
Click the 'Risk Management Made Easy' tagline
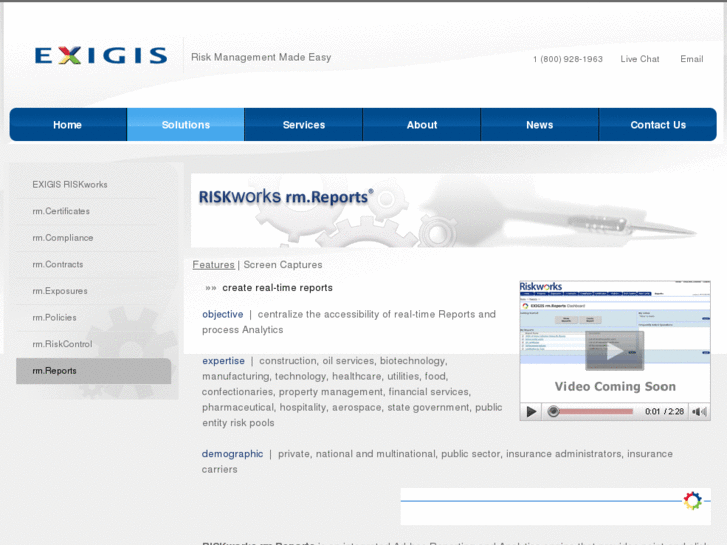pyautogui.click(x=261, y=57)
